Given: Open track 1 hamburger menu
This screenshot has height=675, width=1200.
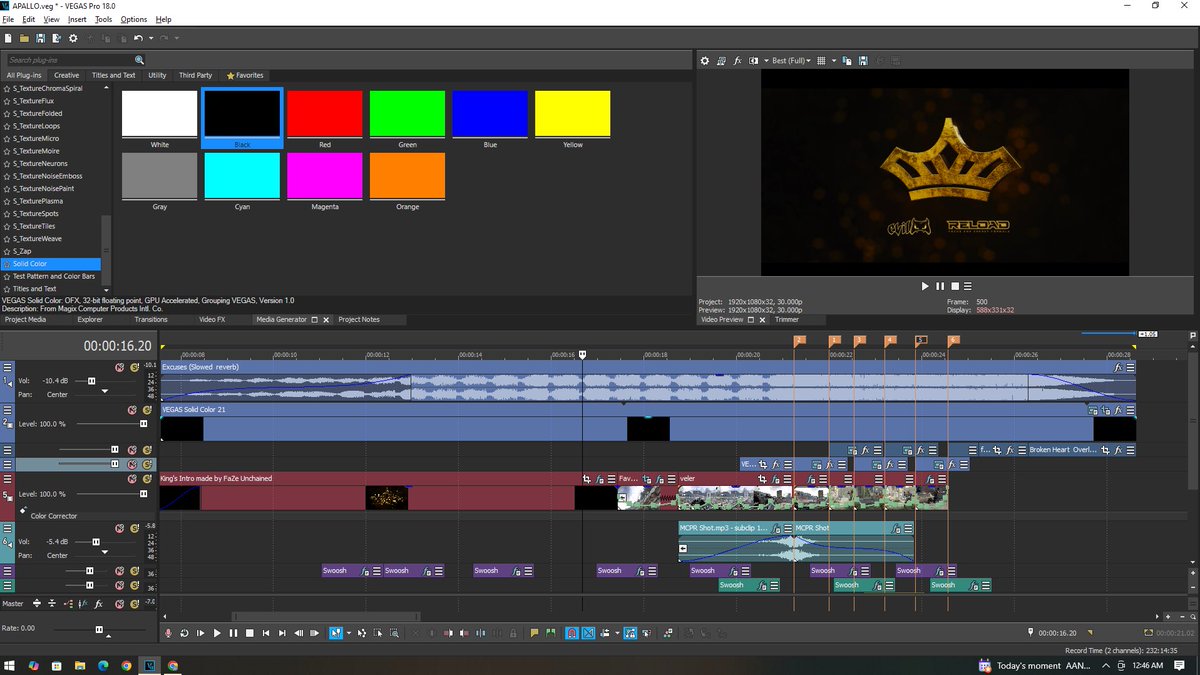Looking at the screenshot, I should (8, 368).
